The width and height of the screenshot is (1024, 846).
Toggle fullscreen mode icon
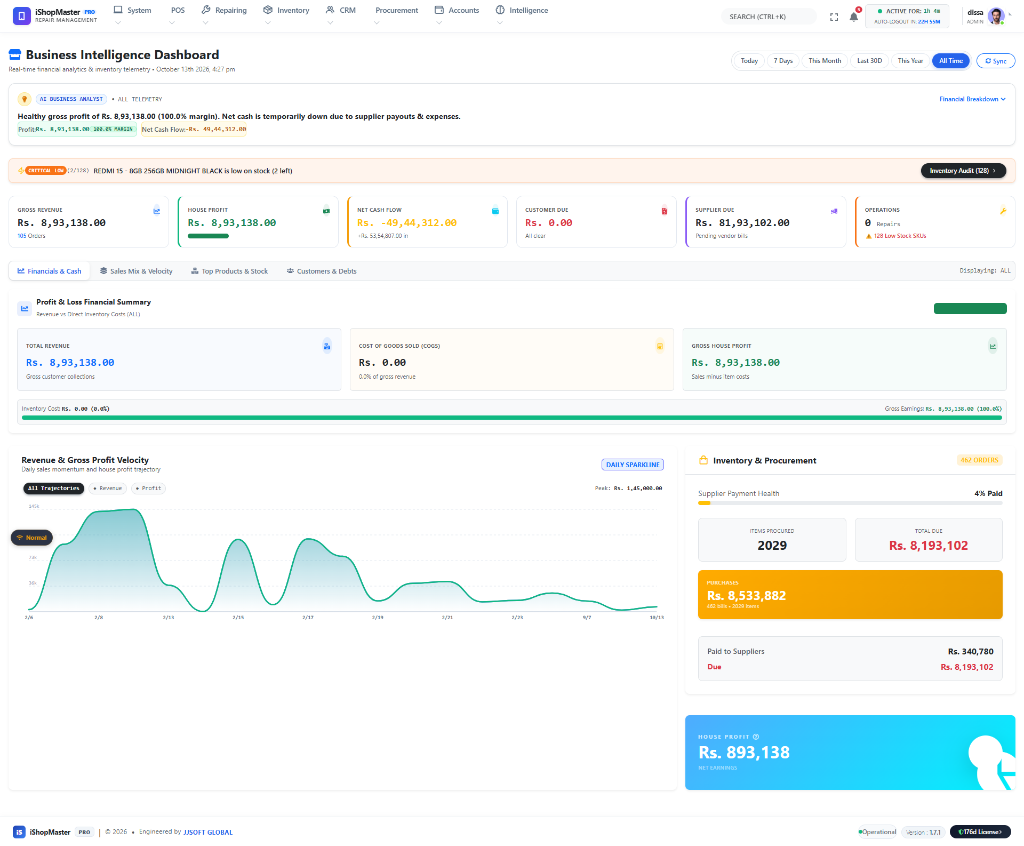[x=834, y=17]
